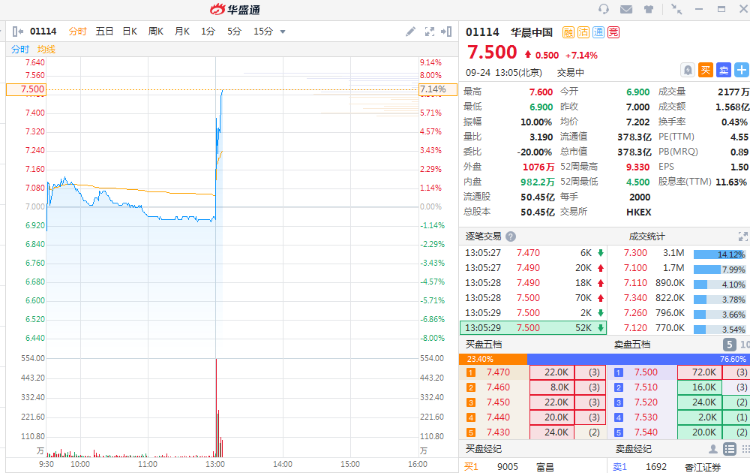750x473 pixels.
Task: Click the 7.500 price axis marker
Action: pos(26,89)
